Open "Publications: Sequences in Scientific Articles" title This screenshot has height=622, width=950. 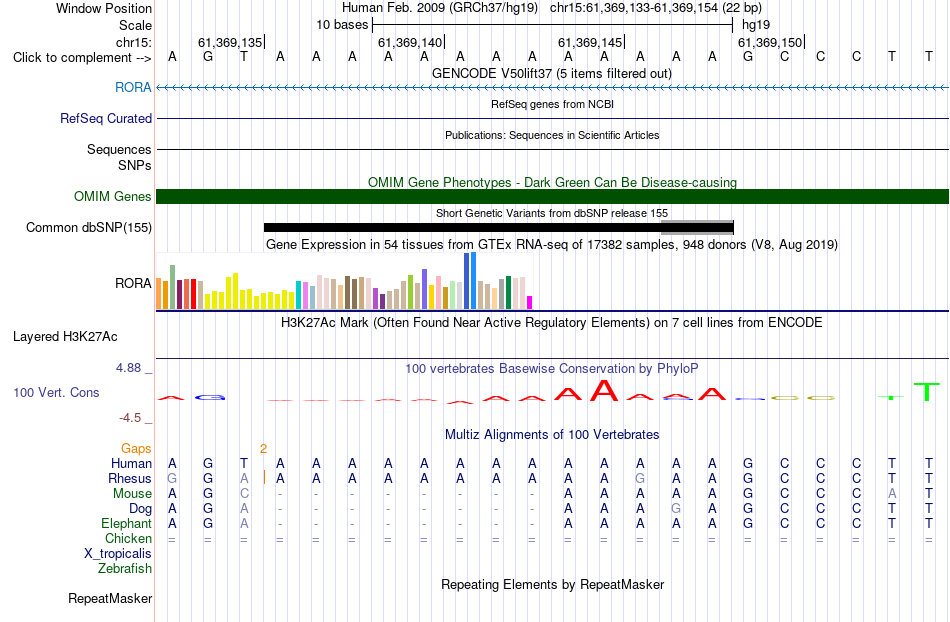pyautogui.click(x=552, y=135)
